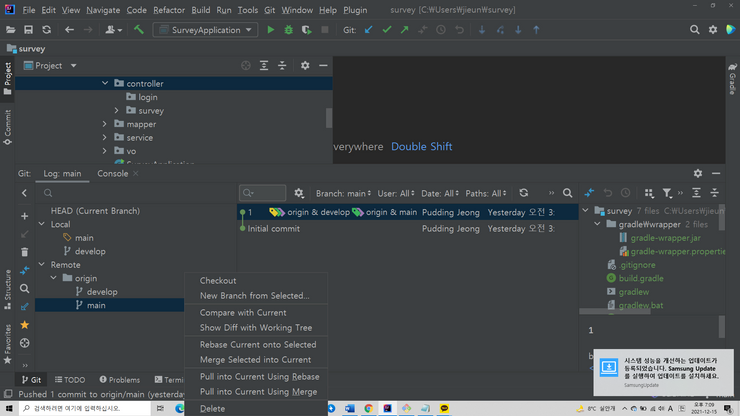Click the Synchronize reload icon in the main toolbar
Image resolution: width=740 pixels, height=416 pixels.
click(46, 30)
